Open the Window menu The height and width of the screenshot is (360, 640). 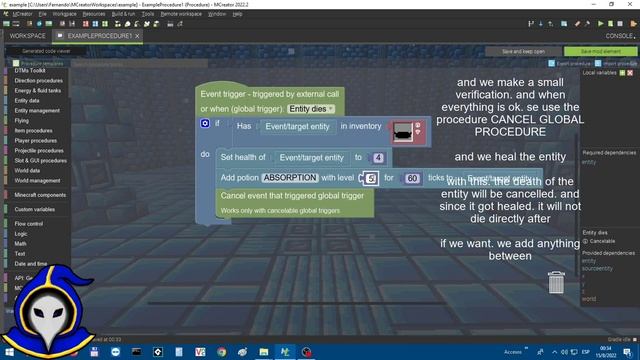(217, 14)
